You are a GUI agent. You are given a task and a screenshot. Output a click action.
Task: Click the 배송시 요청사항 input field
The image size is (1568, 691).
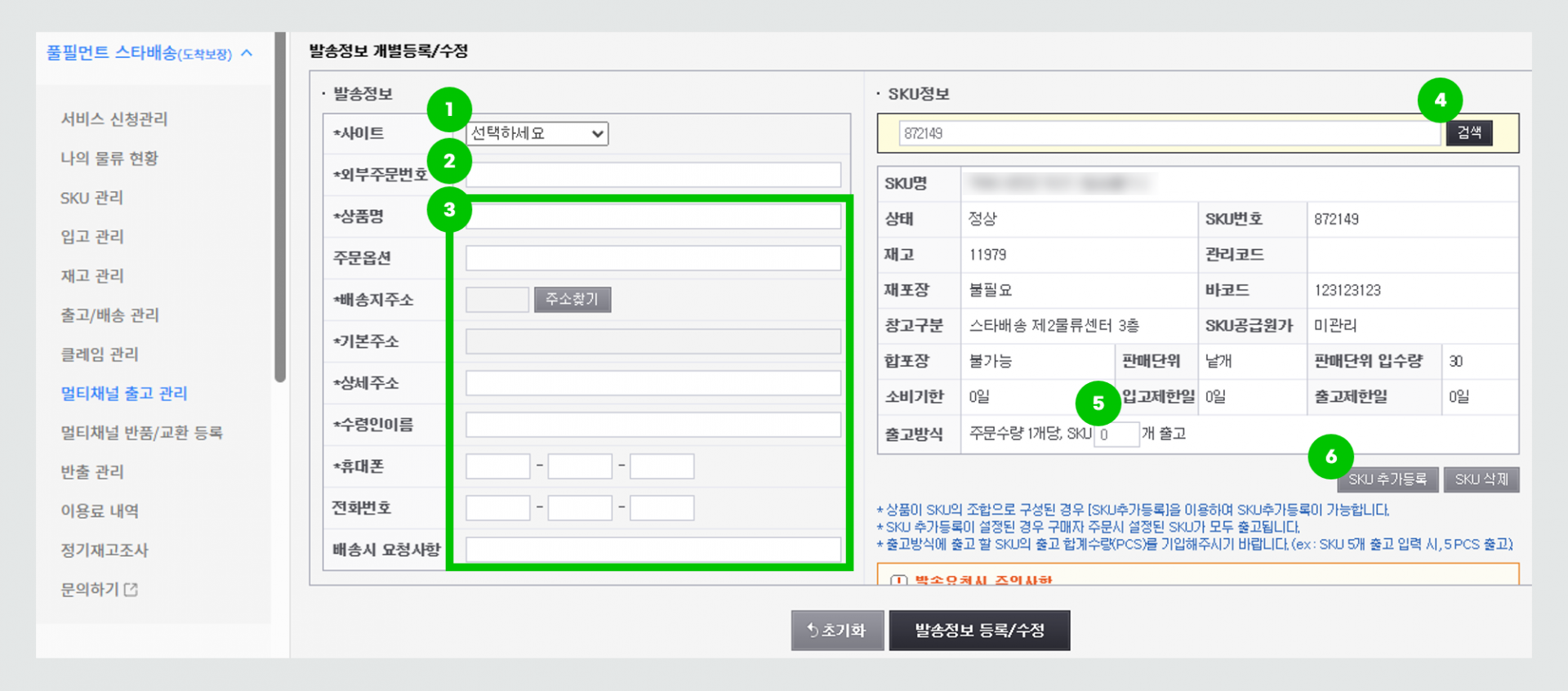[x=653, y=550]
